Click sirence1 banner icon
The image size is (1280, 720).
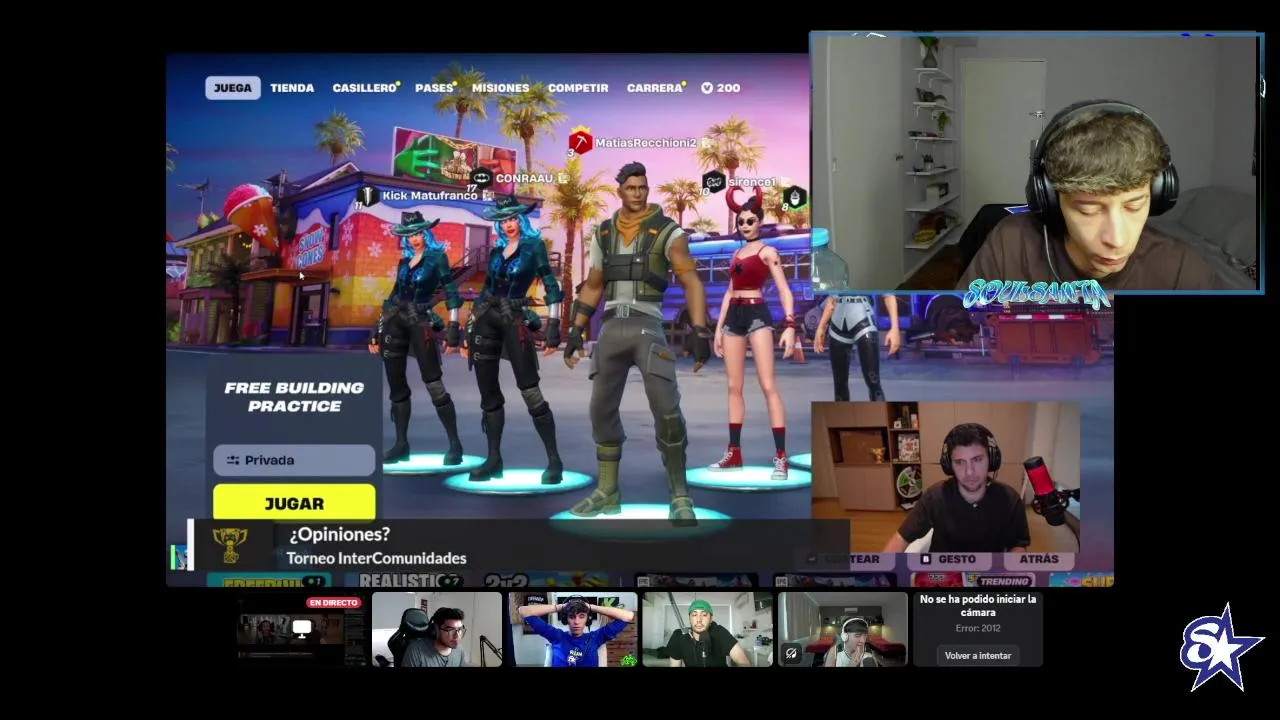713,182
